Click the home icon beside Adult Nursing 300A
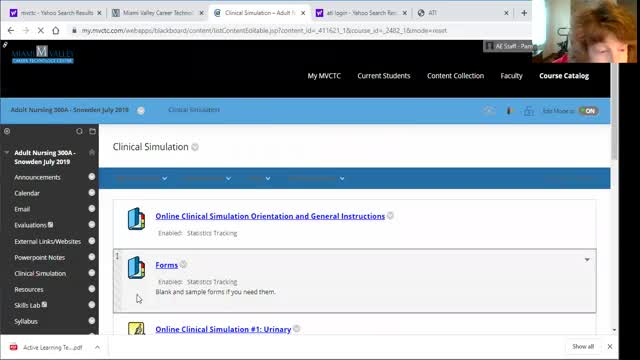640x360 pixels. point(92,152)
